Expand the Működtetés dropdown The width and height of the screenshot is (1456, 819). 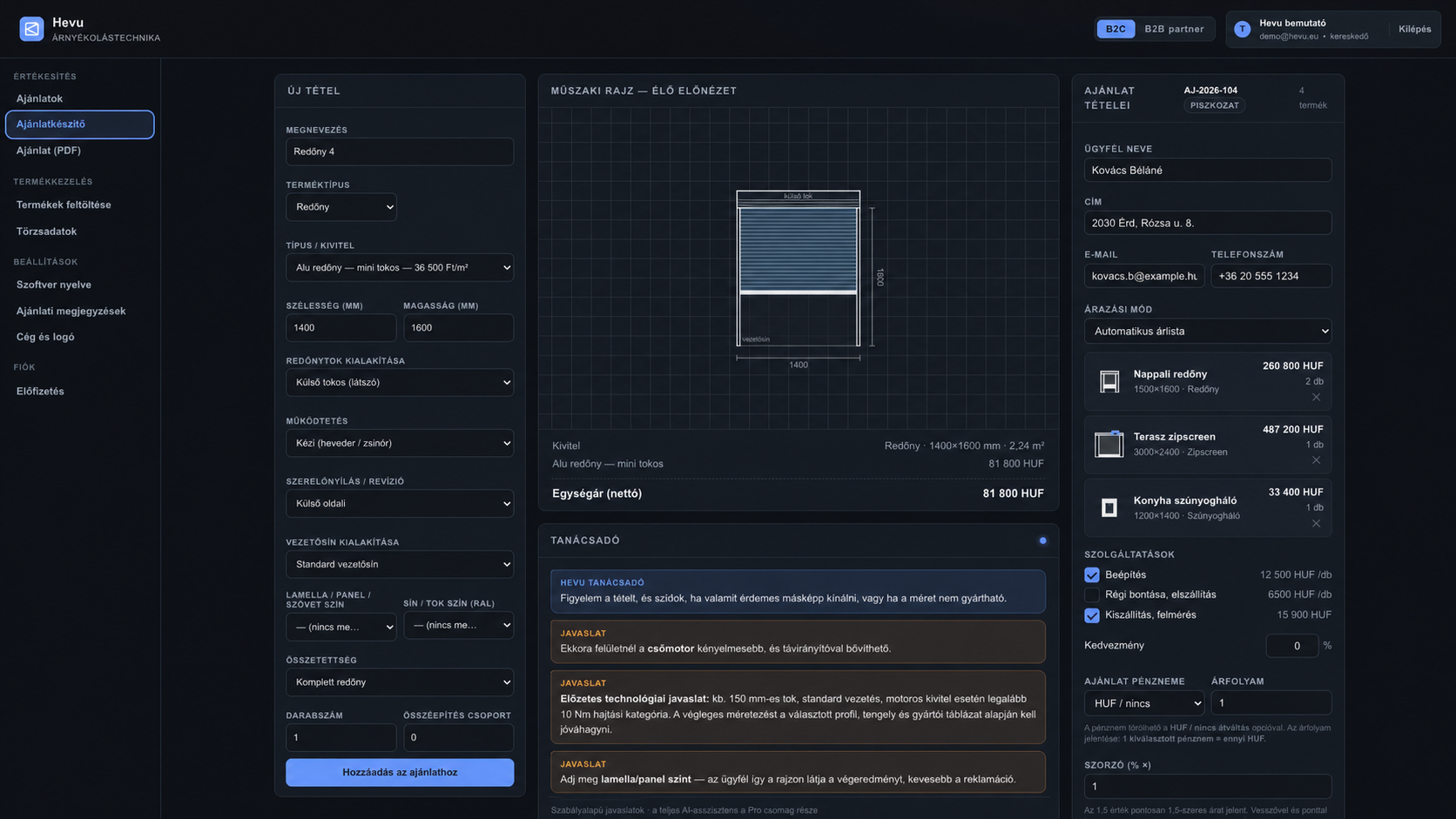tap(400, 443)
